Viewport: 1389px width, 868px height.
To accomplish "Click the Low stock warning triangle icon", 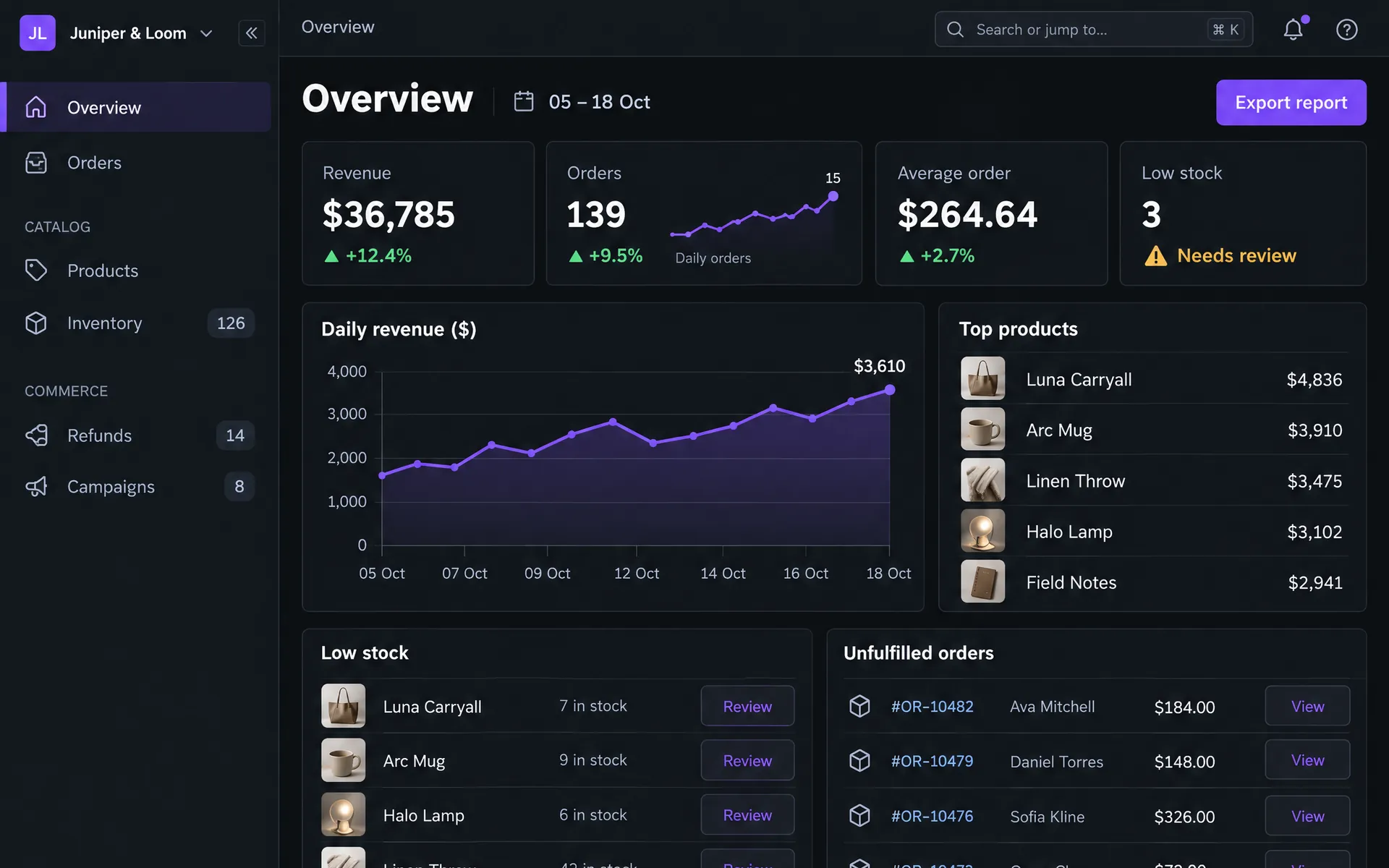I will click(x=1155, y=256).
